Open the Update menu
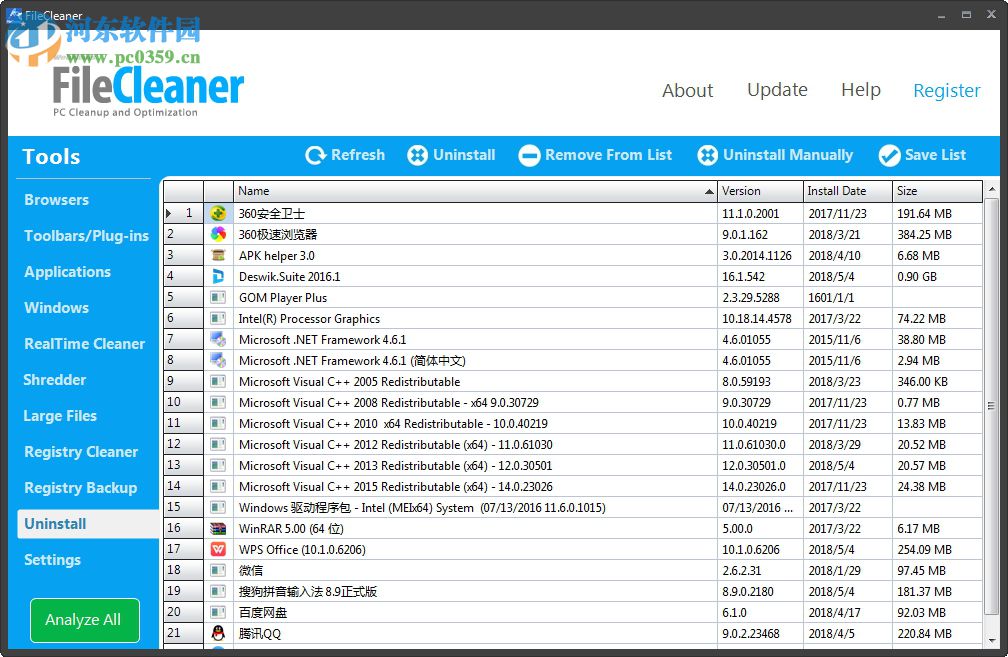The image size is (1008, 657). coord(777,90)
